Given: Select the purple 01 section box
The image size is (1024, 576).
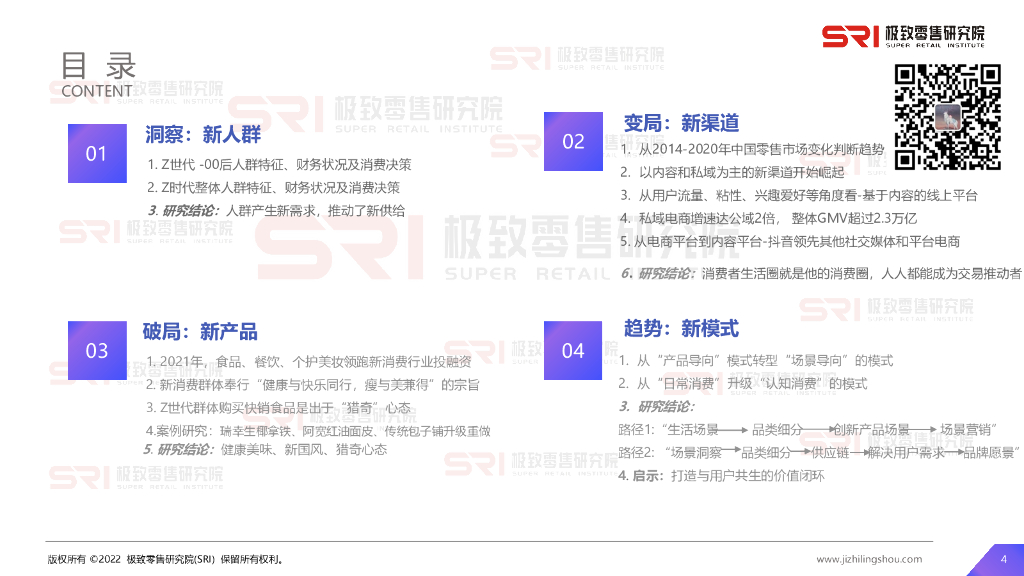Looking at the screenshot, I should pos(97,153).
